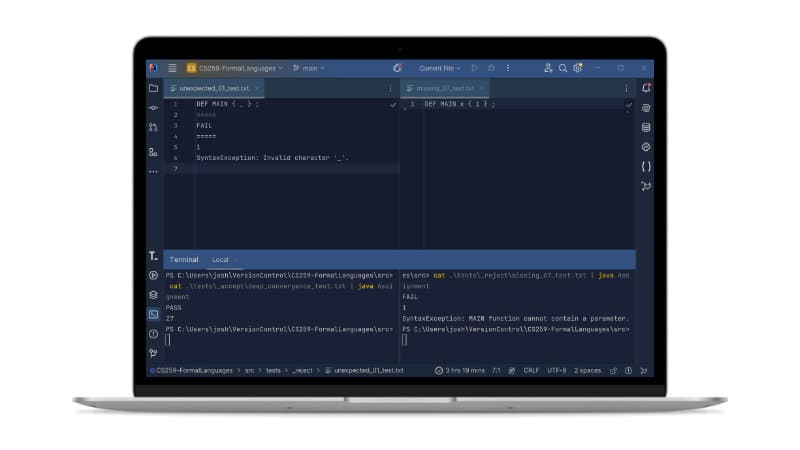Click the left editor inspection checkmark widget

click(x=393, y=104)
